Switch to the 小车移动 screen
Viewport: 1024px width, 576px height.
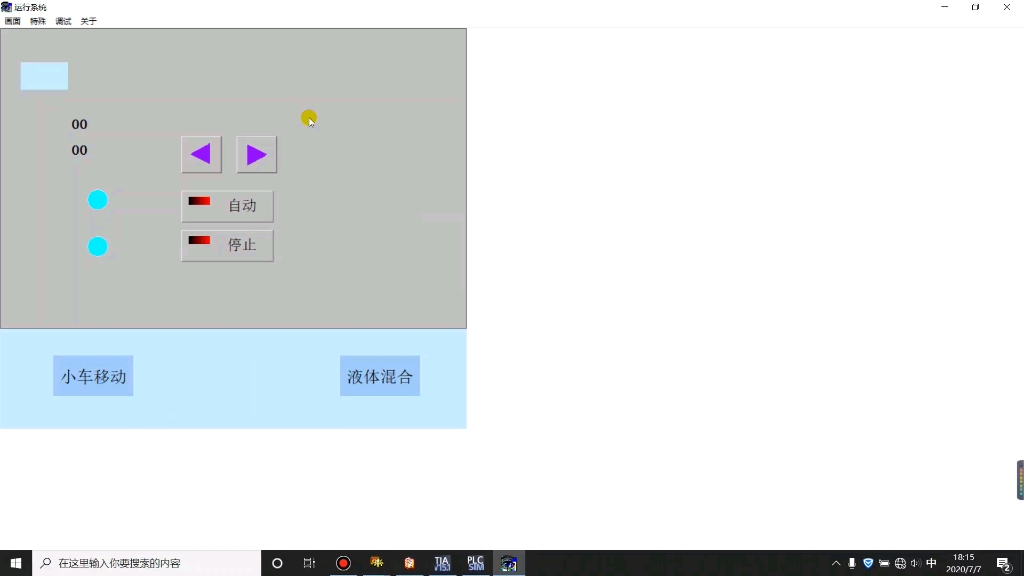click(x=92, y=376)
